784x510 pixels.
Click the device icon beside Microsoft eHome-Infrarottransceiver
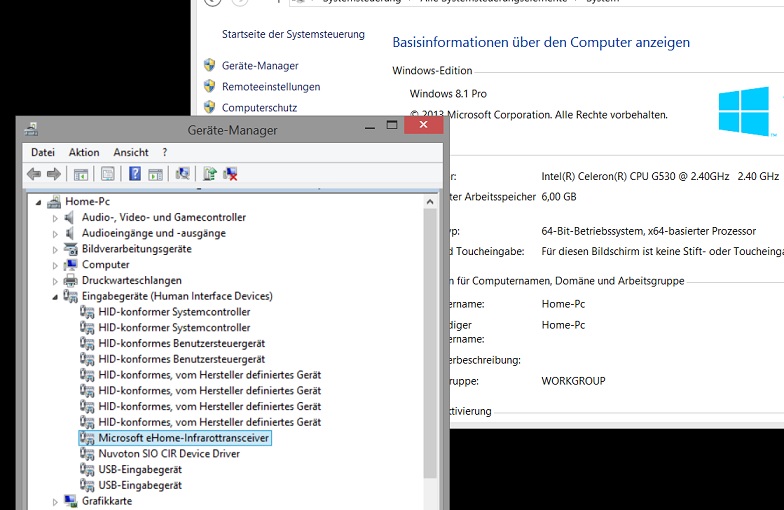point(87,438)
